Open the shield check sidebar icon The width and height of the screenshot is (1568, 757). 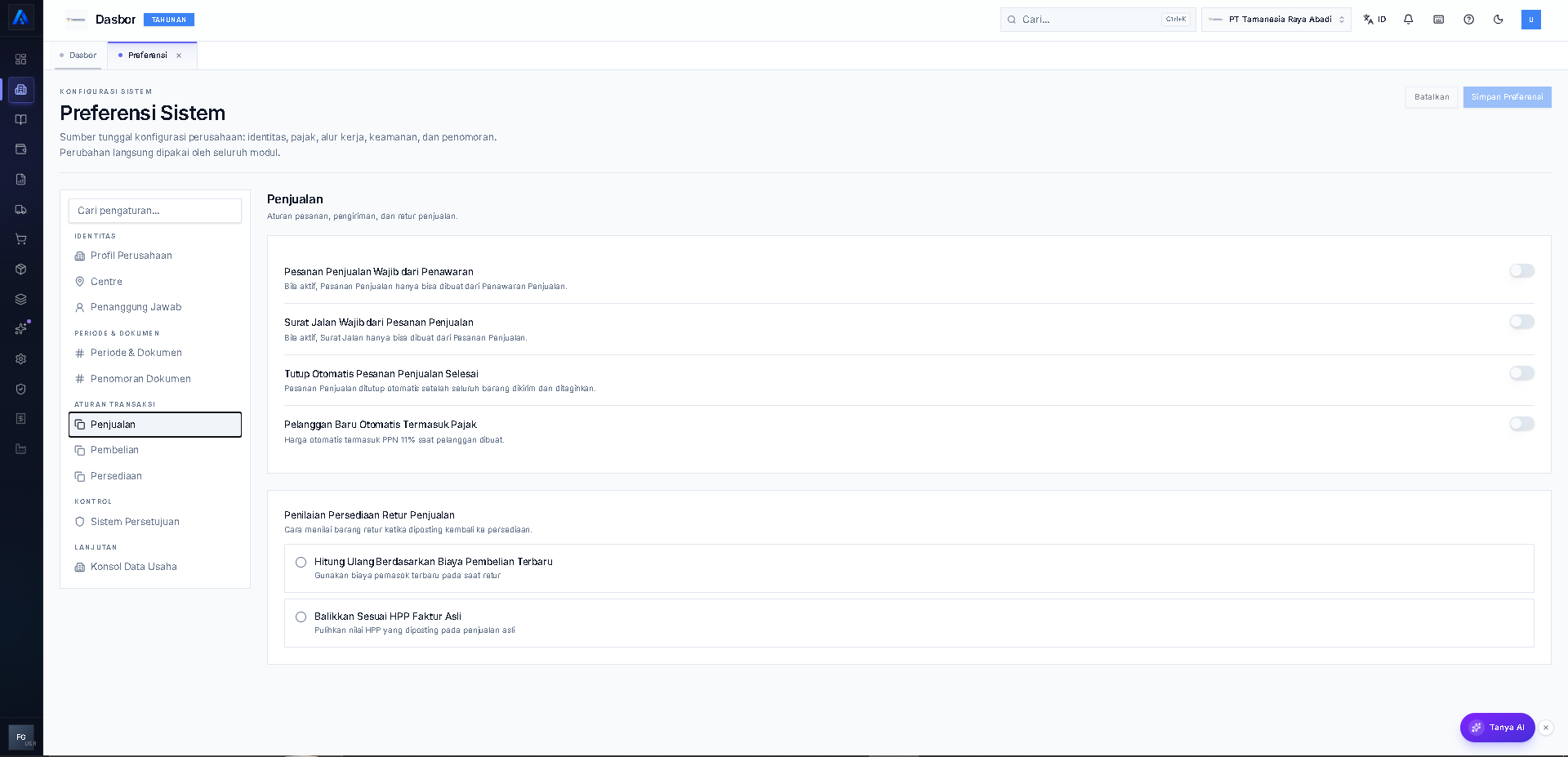click(21, 389)
